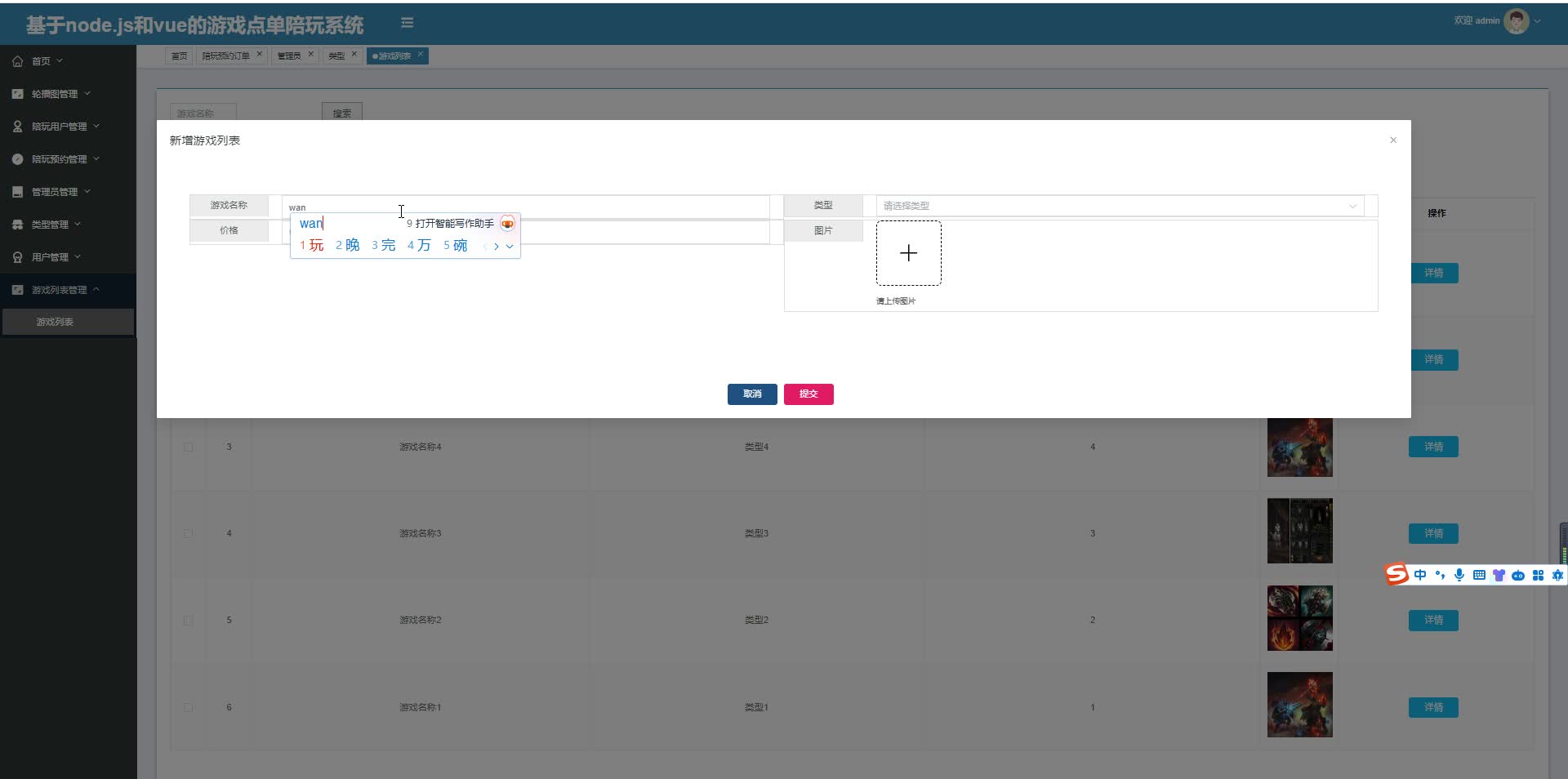
Task: Click the 类型管理 sidebar icon
Action: coord(17,225)
